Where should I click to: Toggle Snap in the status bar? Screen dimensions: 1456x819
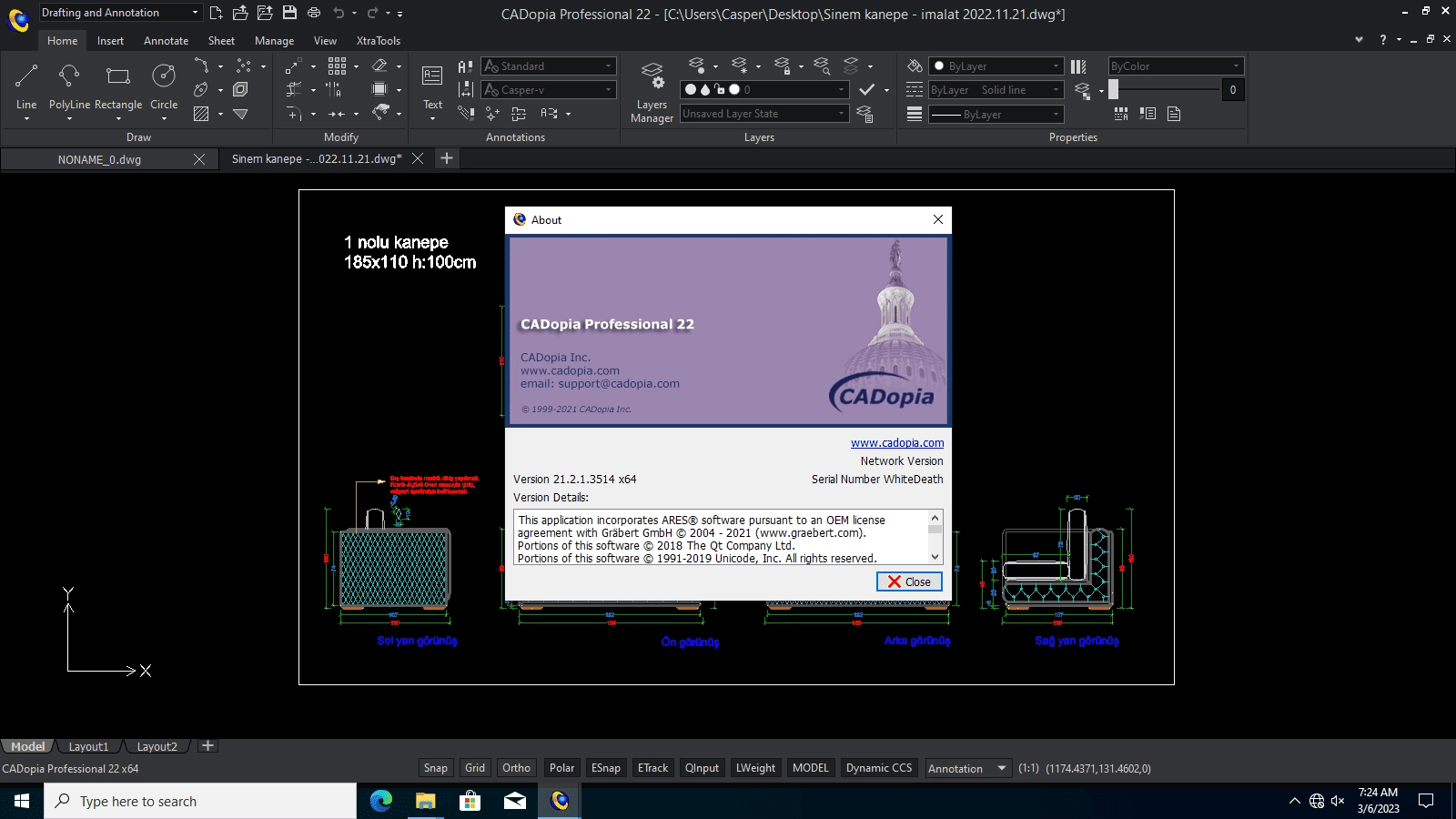coord(436,768)
